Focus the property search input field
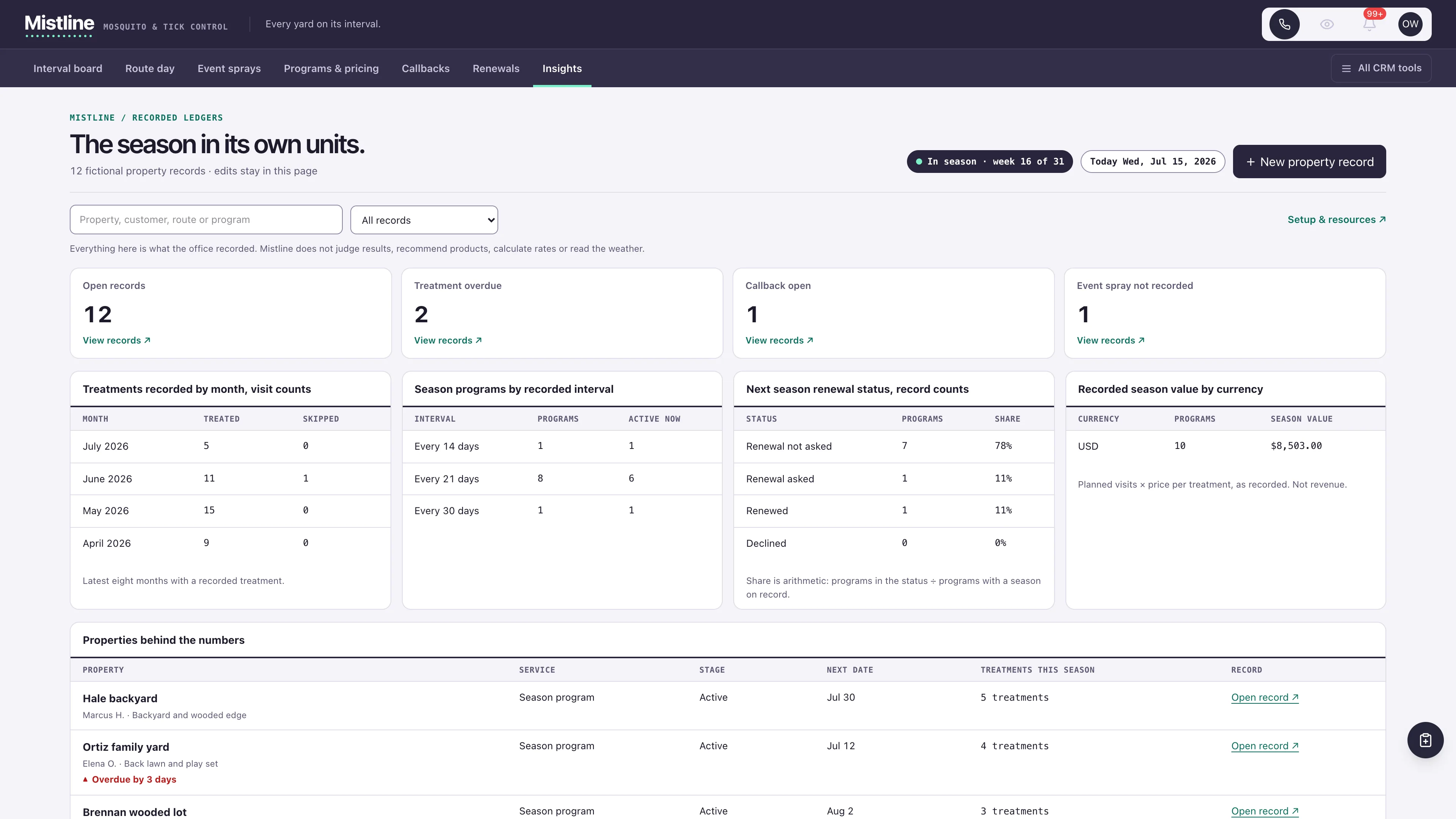This screenshot has height=819, width=1456. 206,220
